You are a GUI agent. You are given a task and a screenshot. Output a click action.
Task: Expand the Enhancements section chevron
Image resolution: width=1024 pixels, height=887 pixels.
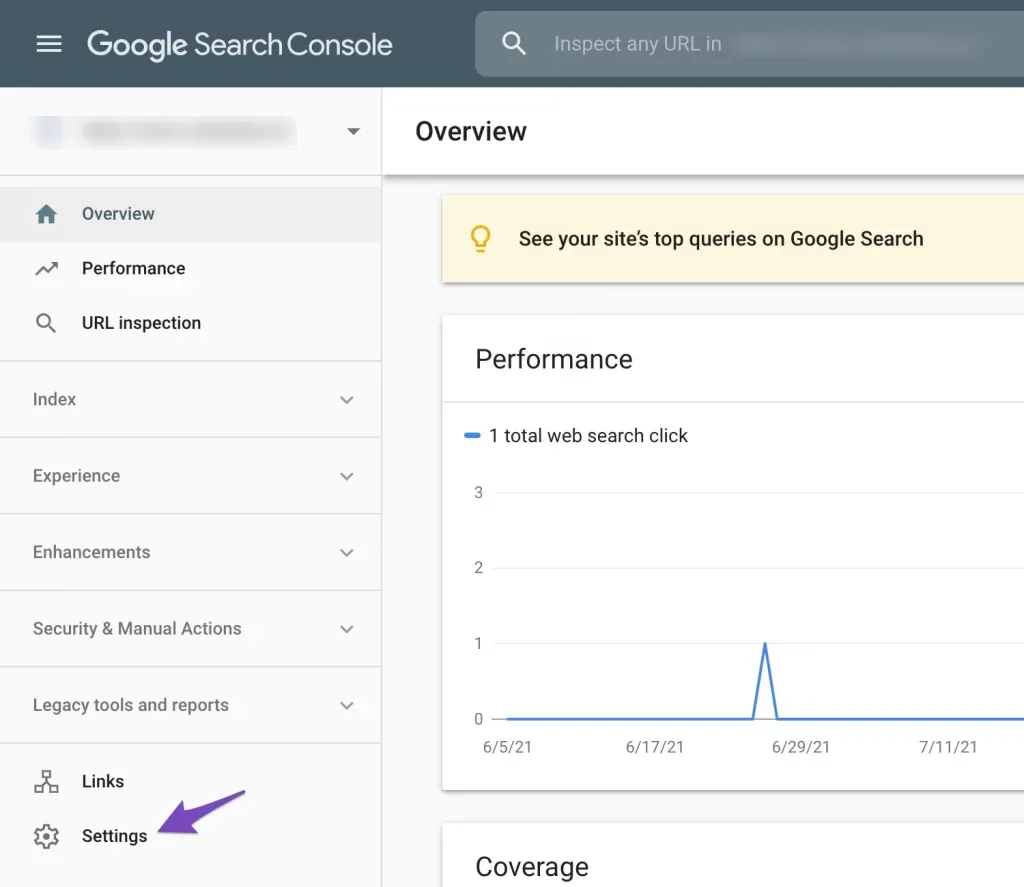[x=347, y=553]
